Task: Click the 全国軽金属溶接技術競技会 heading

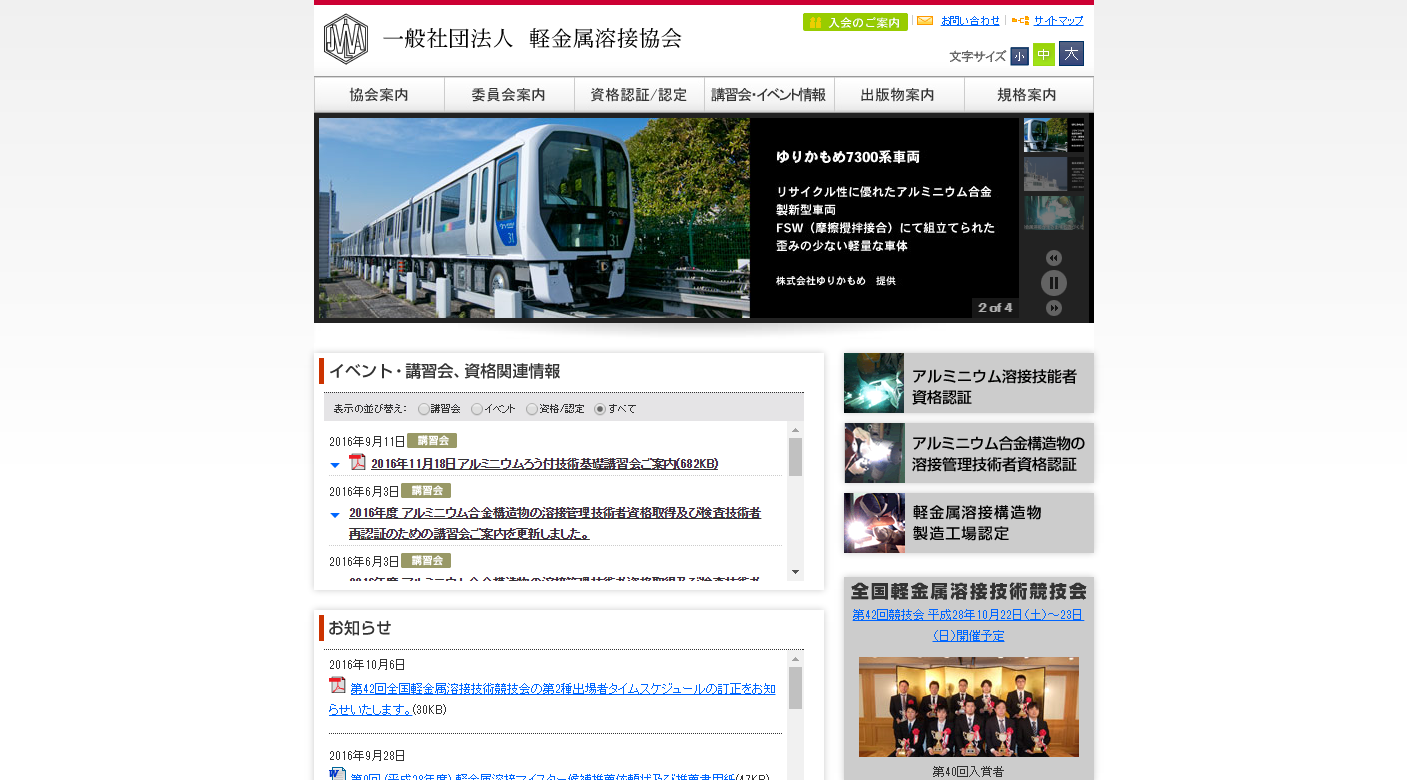Action: 969,590
